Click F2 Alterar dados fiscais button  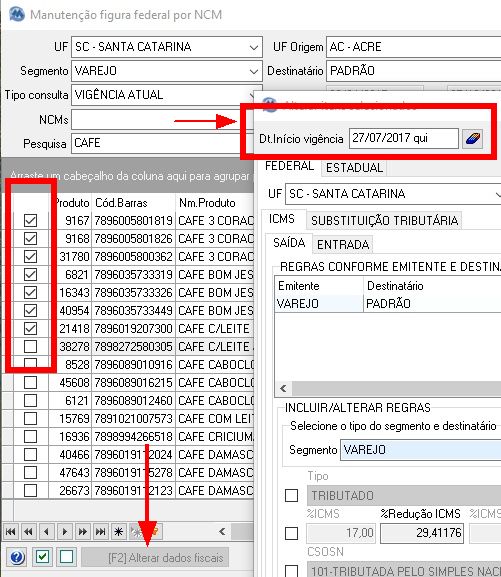[155, 557]
